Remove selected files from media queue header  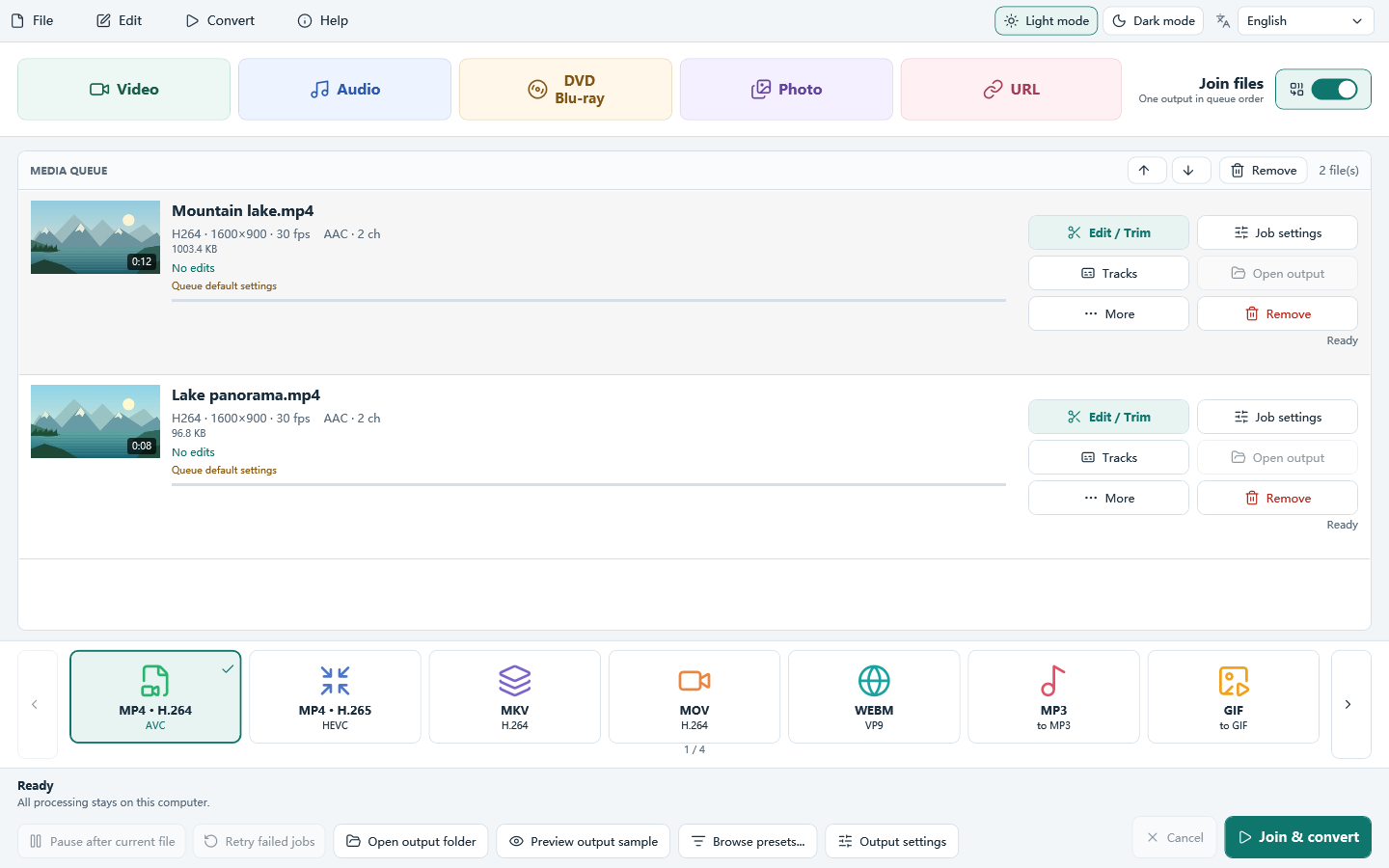[x=1264, y=171]
